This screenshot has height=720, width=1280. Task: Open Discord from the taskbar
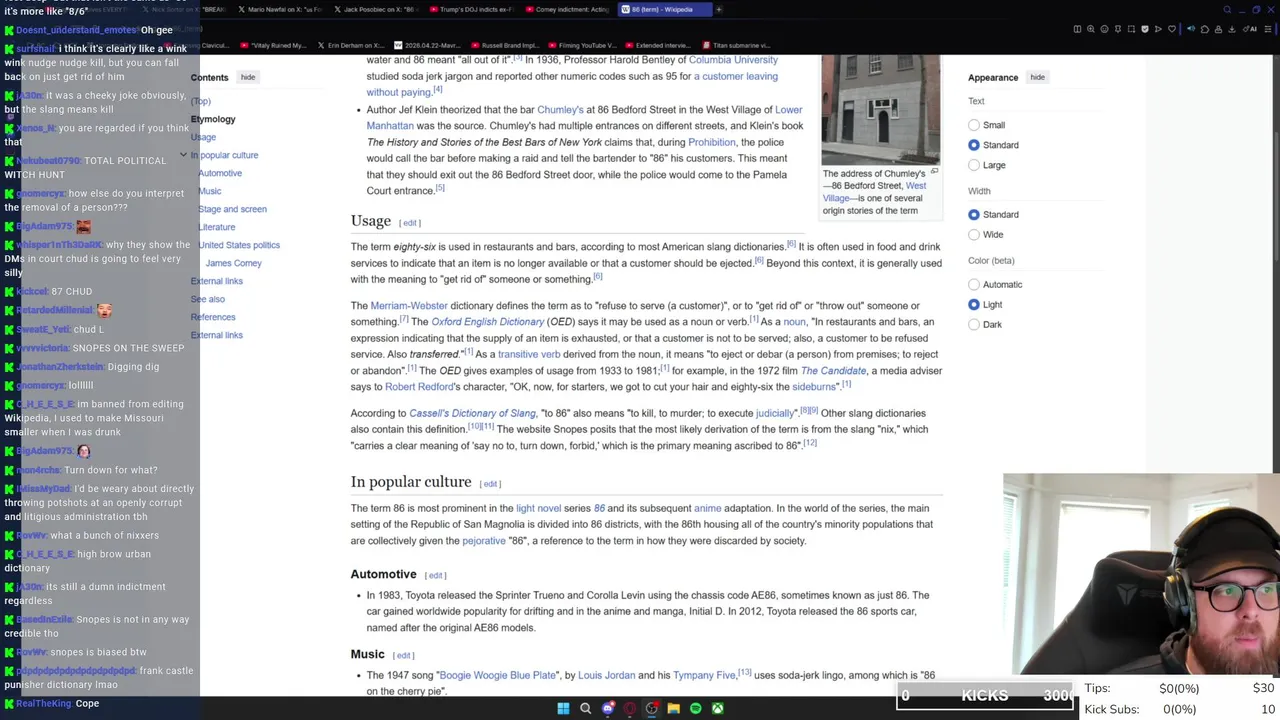pos(607,708)
